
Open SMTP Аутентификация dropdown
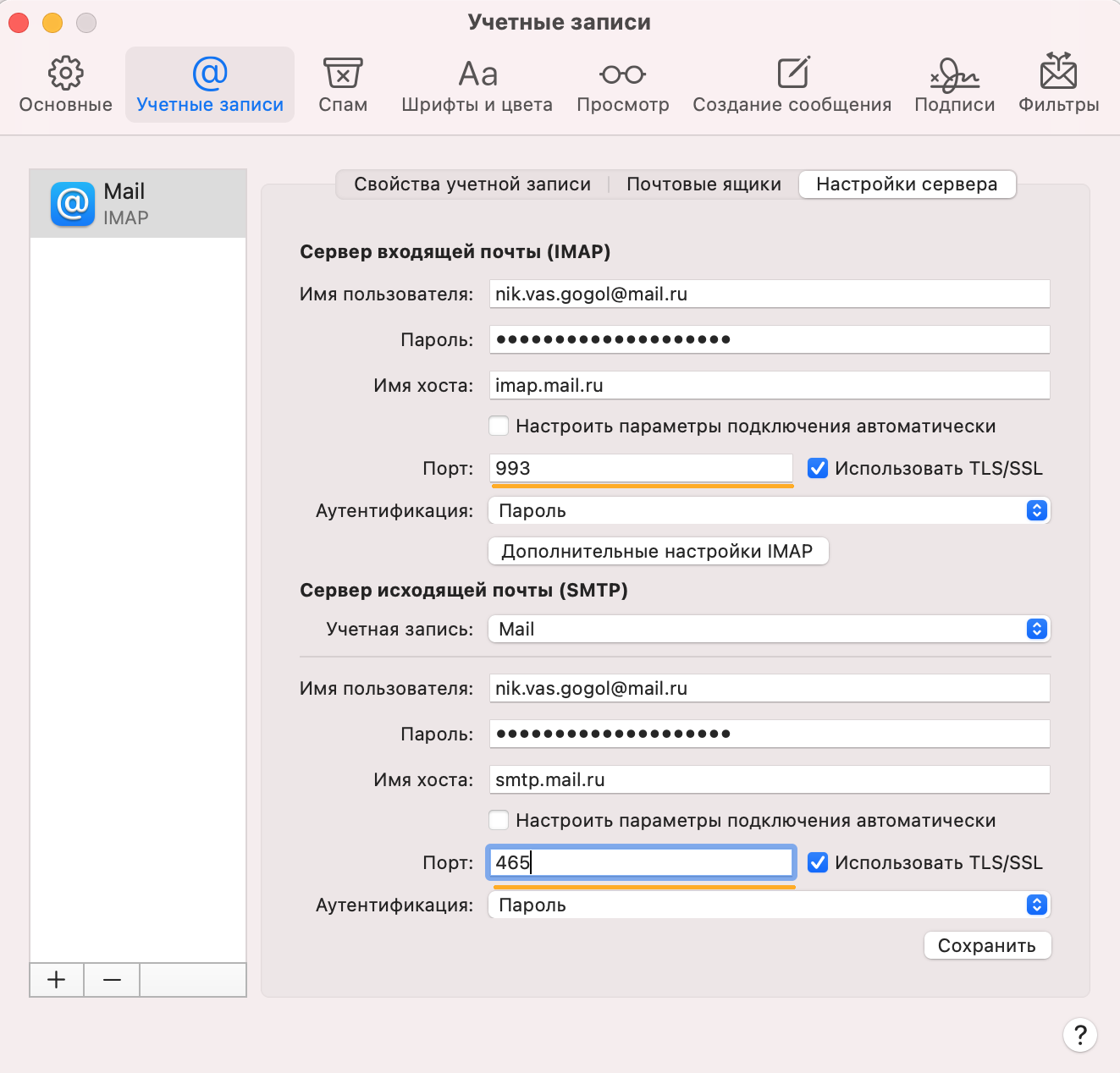[770, 905]
